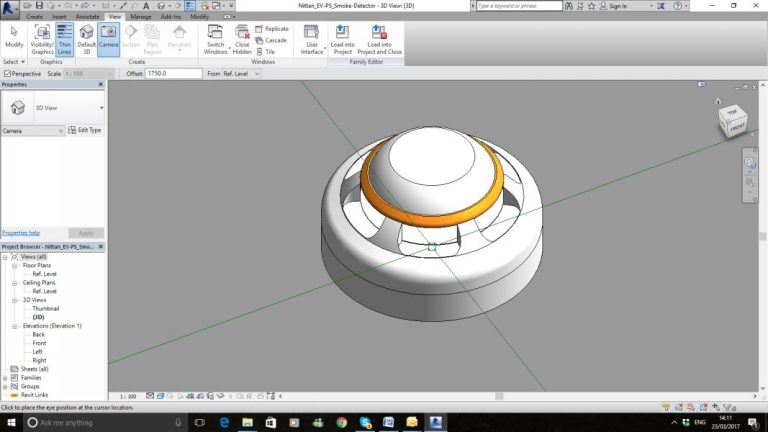Open the Default 3D view
Viewport: 768px width, 432px height.
pyautogui.click(x=87, y=37)
